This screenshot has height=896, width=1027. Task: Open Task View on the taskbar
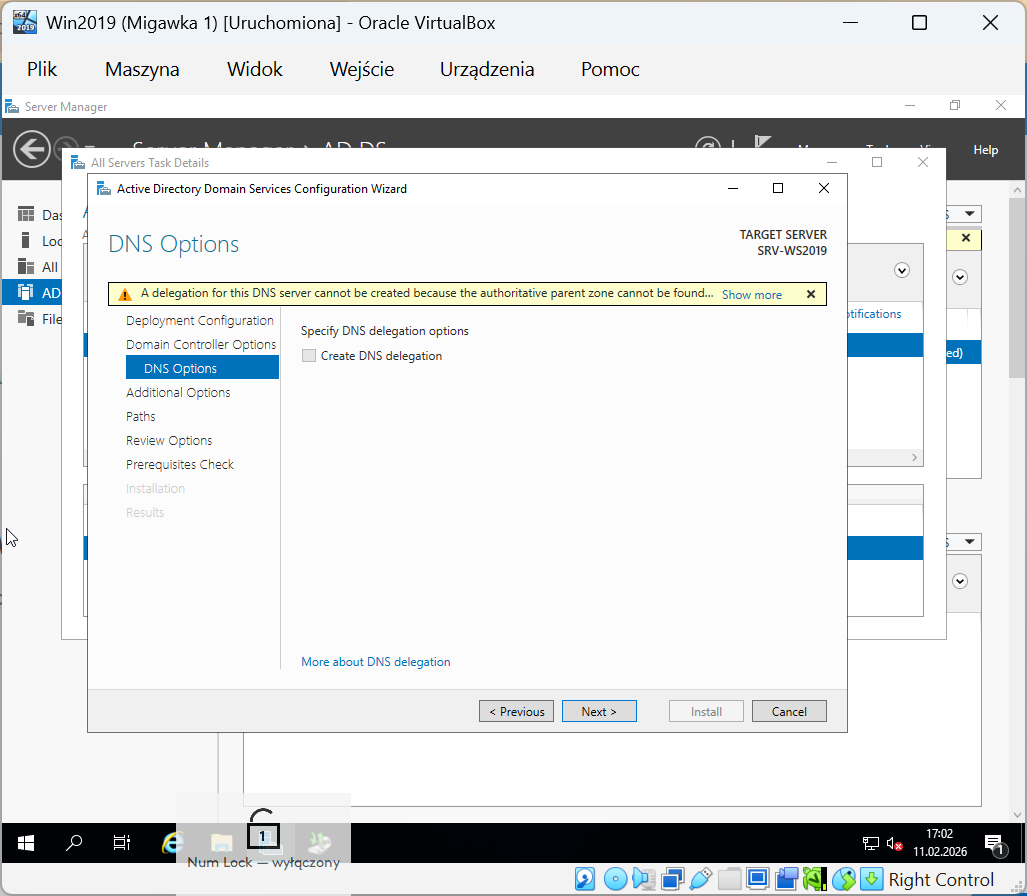(x=121, y=842)
